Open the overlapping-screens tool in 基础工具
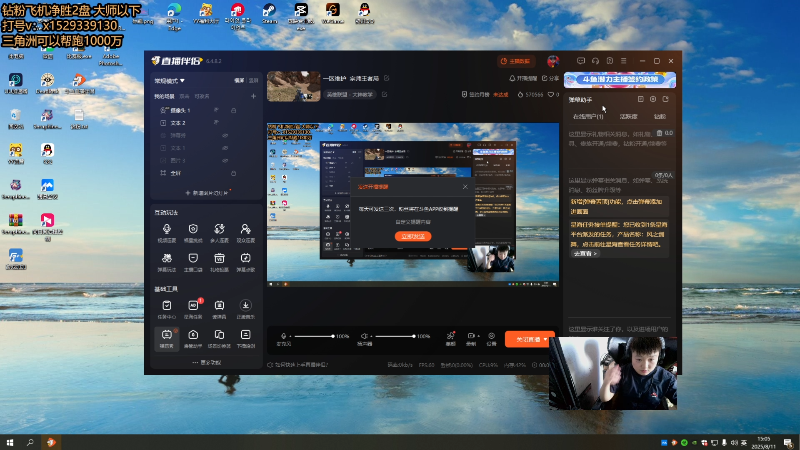 pyautogui.click(x=219, y=338)
